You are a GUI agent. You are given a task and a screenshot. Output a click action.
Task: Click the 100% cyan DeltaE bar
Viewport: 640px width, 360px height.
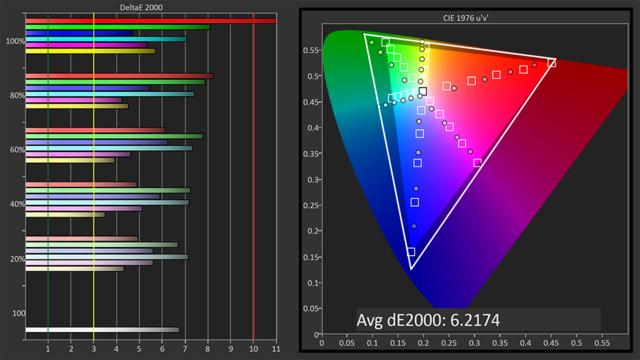(106, 39)
